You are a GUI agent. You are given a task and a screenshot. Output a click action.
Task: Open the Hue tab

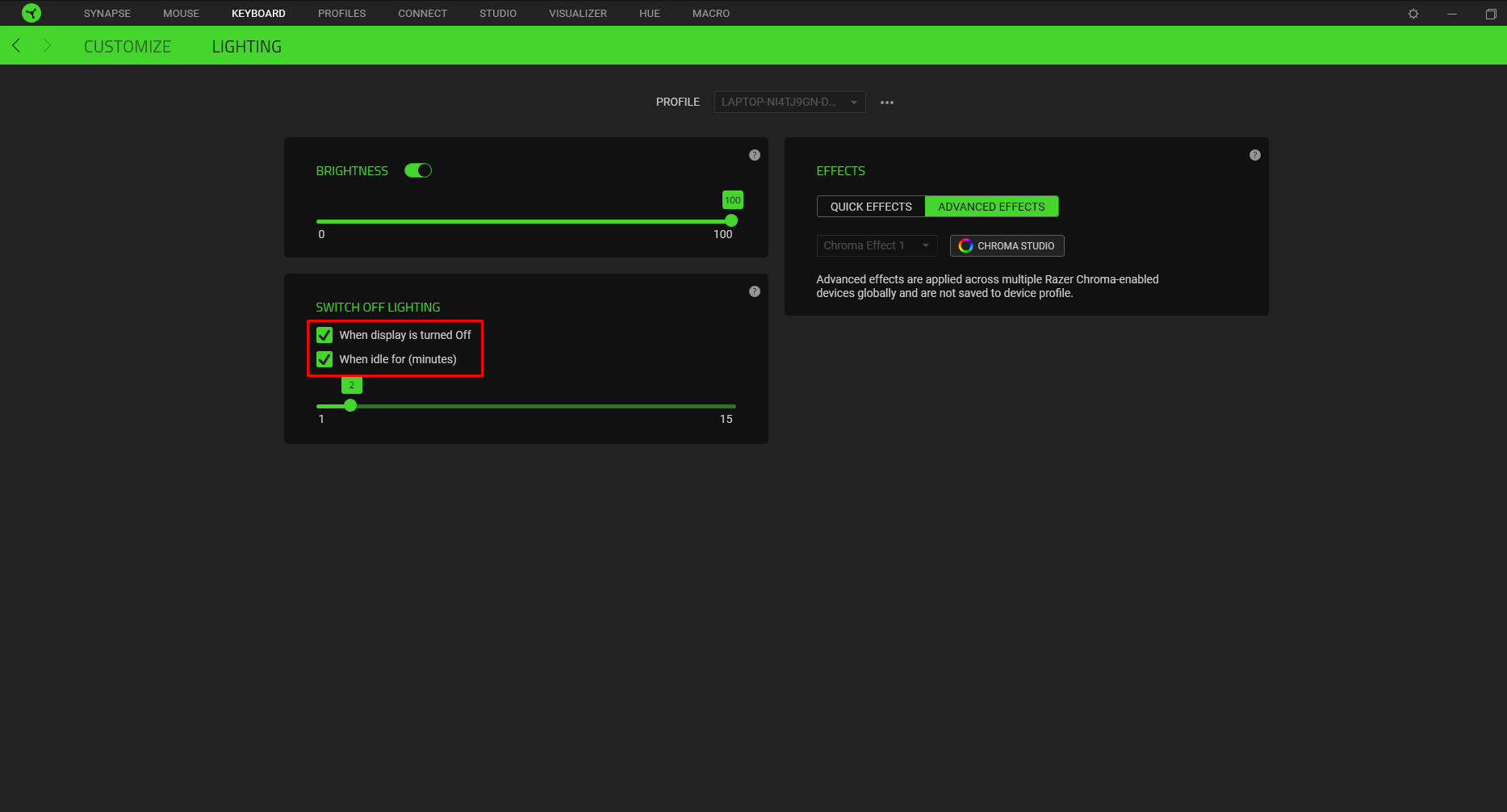coord(650,14)
